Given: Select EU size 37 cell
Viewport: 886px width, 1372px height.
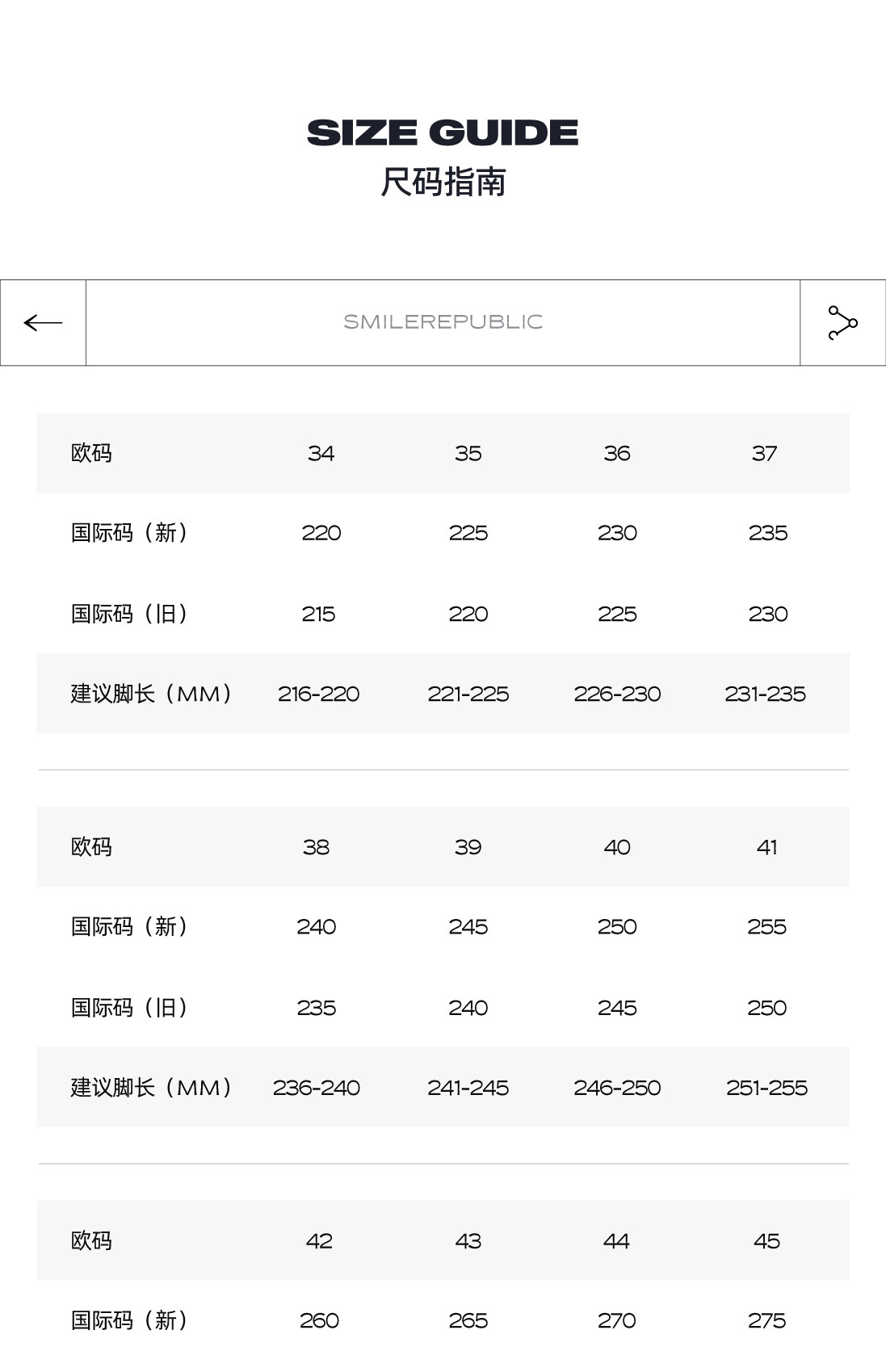Looking at the screenshot, I should (x=764, y=453).
